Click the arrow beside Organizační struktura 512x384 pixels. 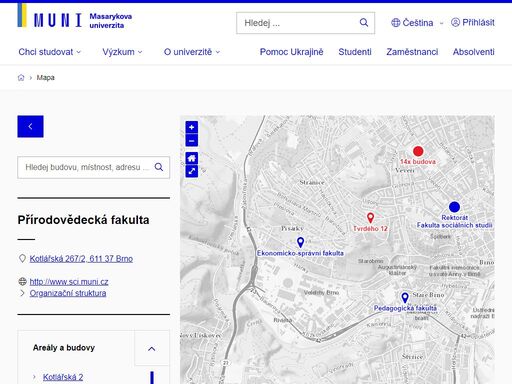[22, 293]
